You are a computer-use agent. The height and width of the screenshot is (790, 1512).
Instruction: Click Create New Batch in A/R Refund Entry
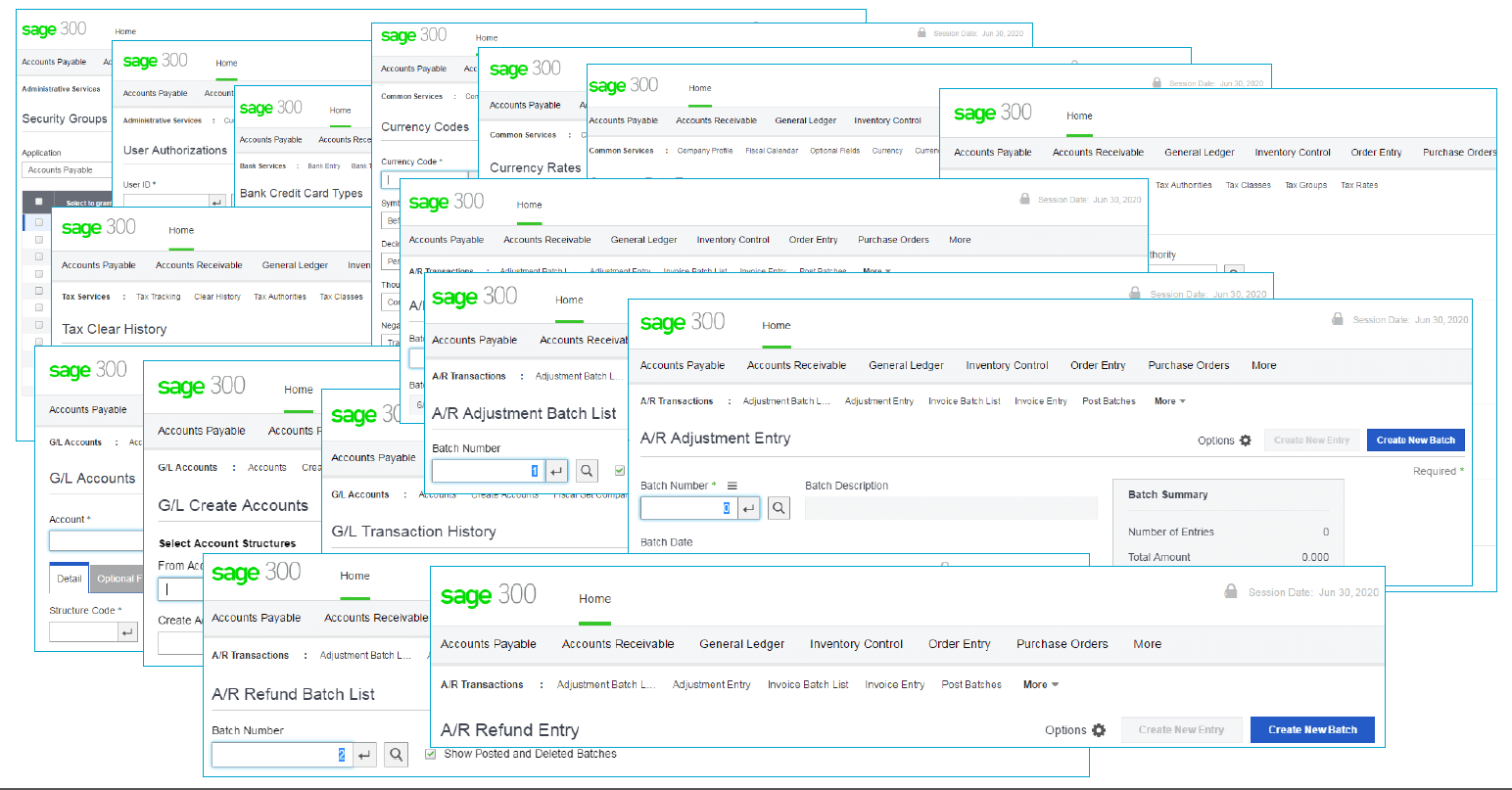[x=1312, y=730]
